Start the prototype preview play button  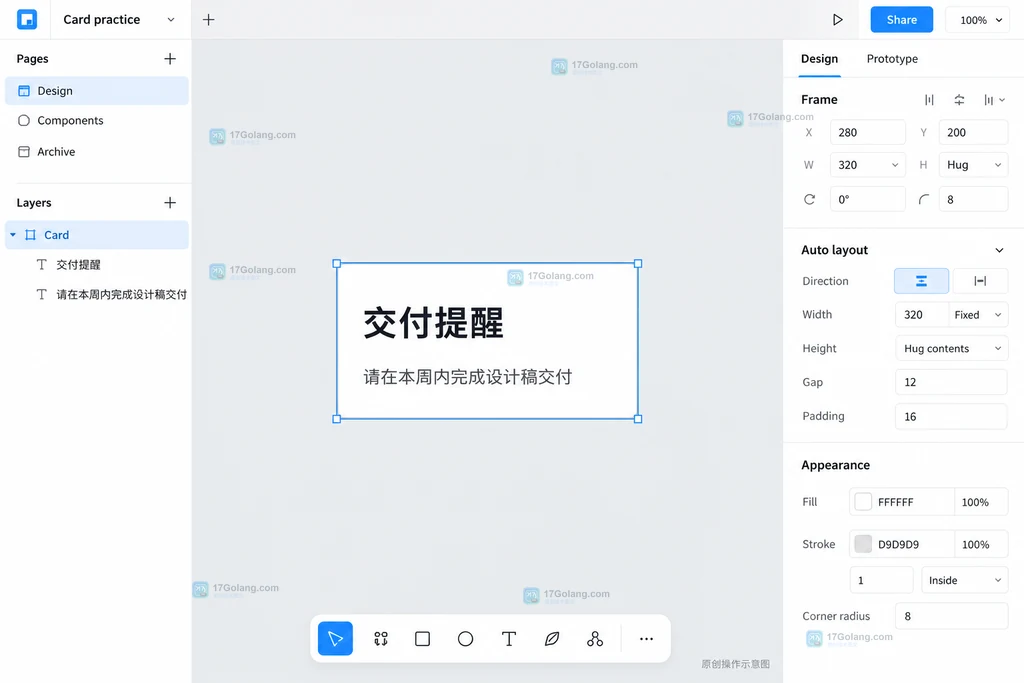837,20
